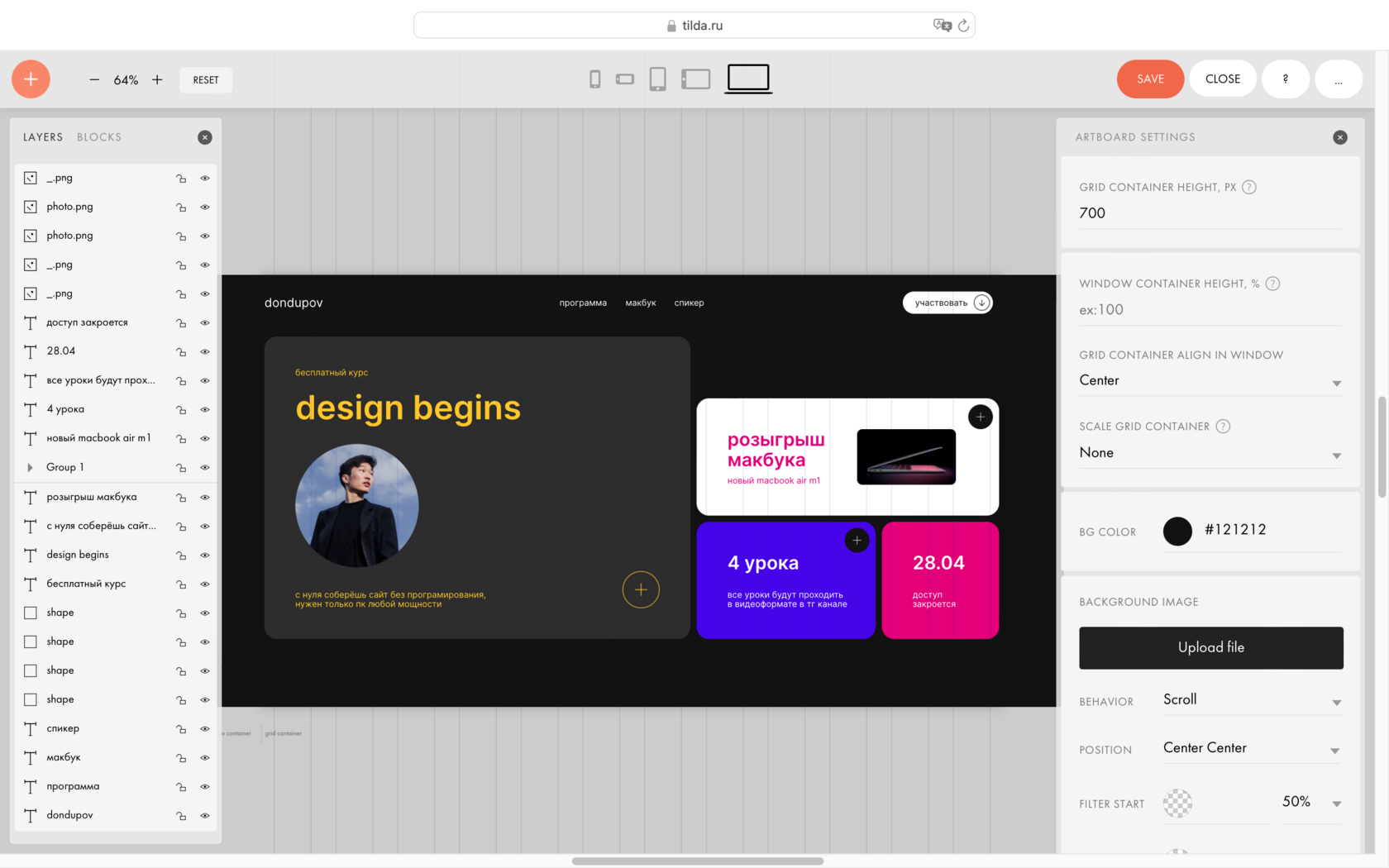
Task: Zoom in with the plus icon
Action: 157,80
